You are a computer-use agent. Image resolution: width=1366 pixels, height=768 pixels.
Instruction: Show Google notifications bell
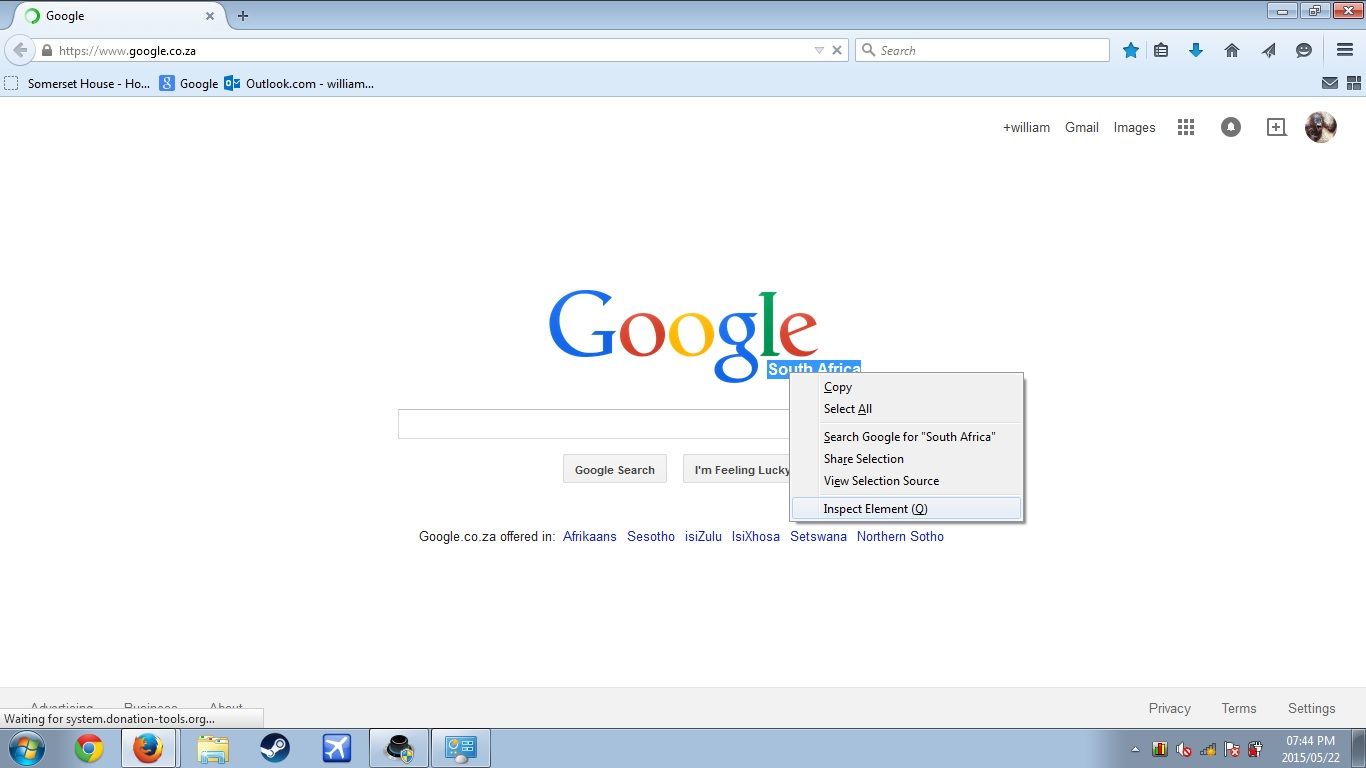click(1231, 127)
